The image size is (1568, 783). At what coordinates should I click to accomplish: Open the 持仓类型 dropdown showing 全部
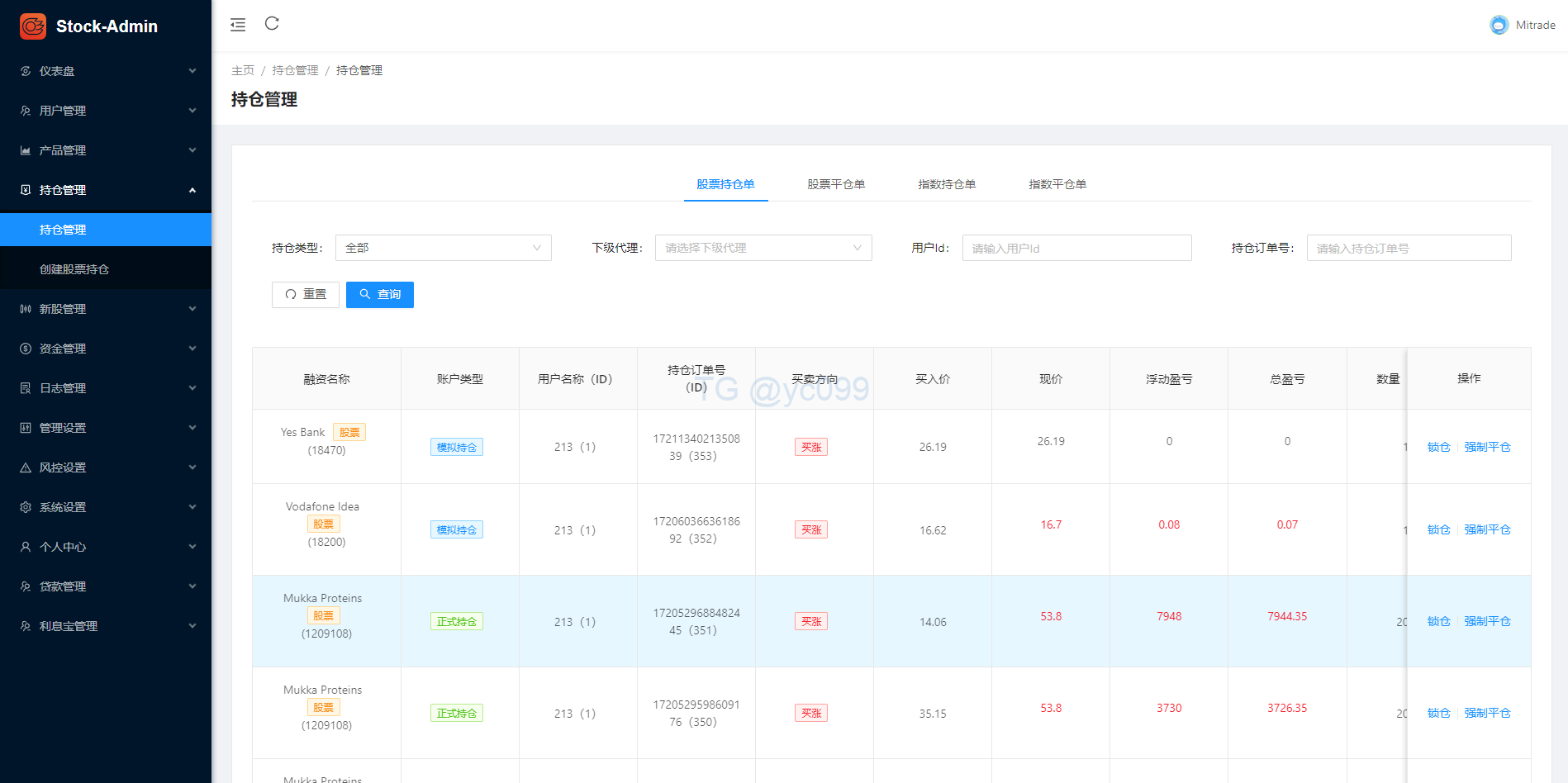pos(443,248)
